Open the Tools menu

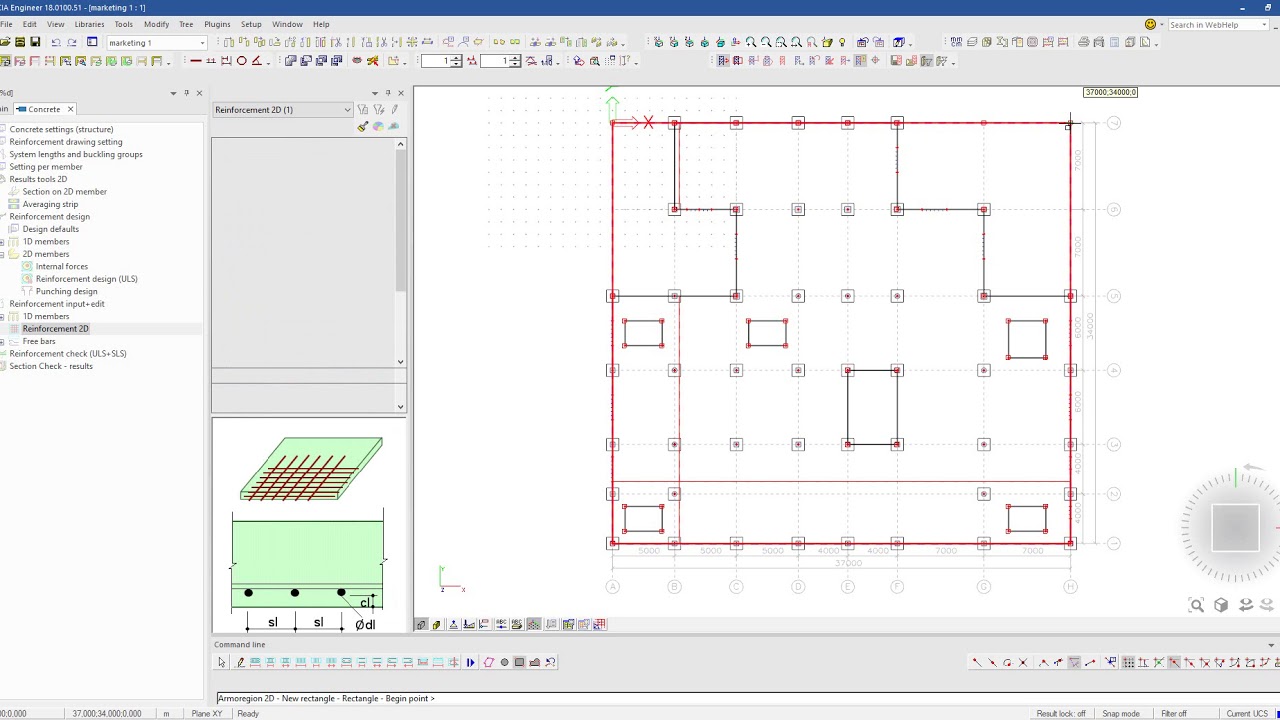coord(124,24)
